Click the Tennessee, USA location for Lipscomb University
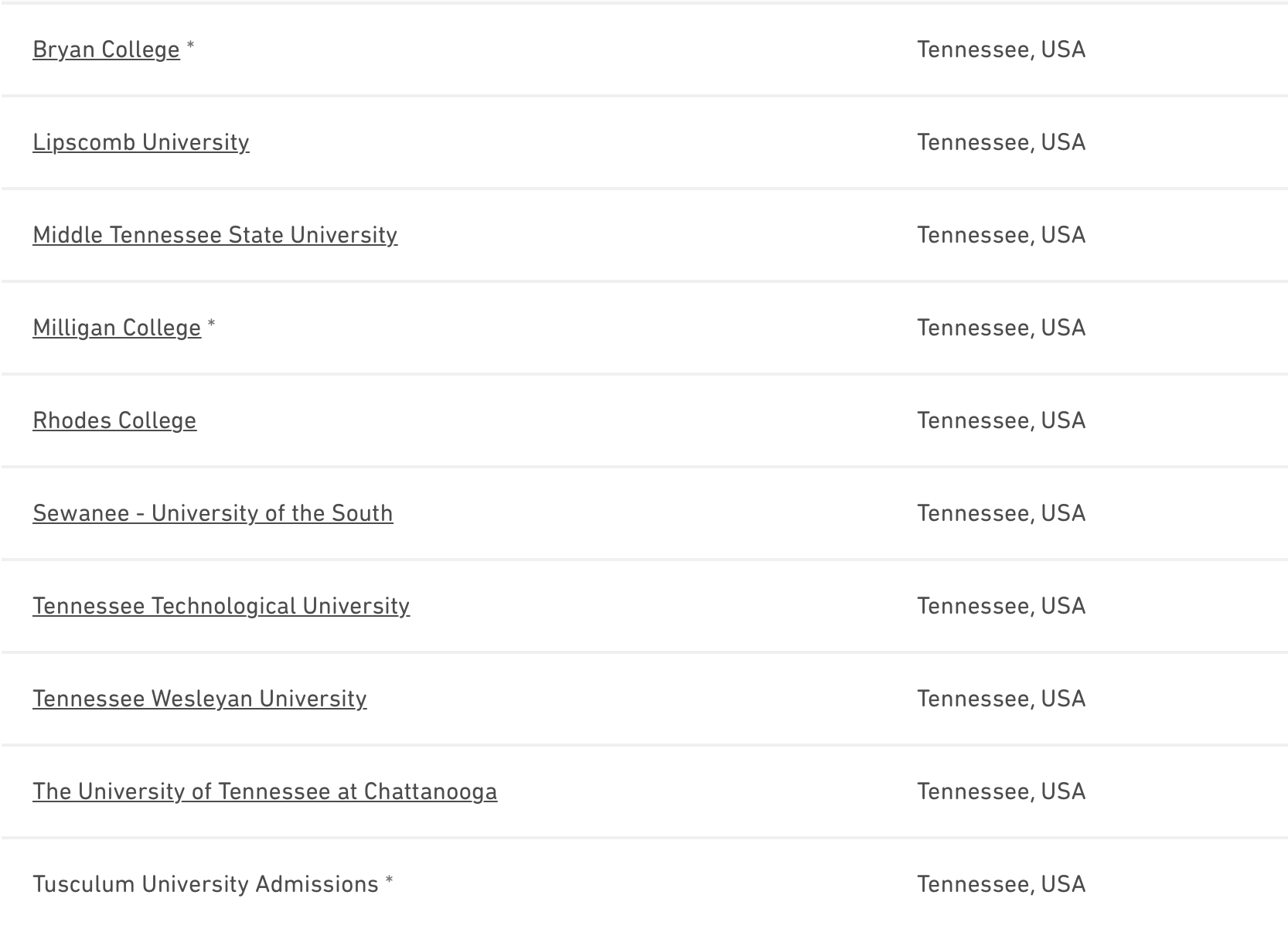This screenshot has height=929, width=1288. pyautogui.click(x=1001, y=142)
